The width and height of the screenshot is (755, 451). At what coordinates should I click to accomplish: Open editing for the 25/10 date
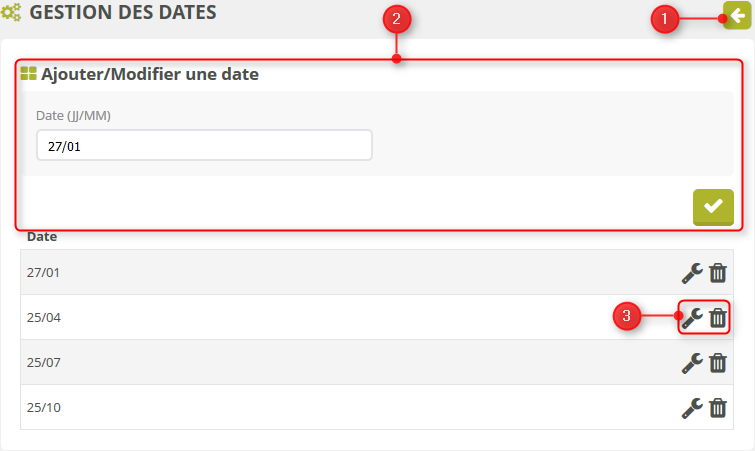pos(692,408)
